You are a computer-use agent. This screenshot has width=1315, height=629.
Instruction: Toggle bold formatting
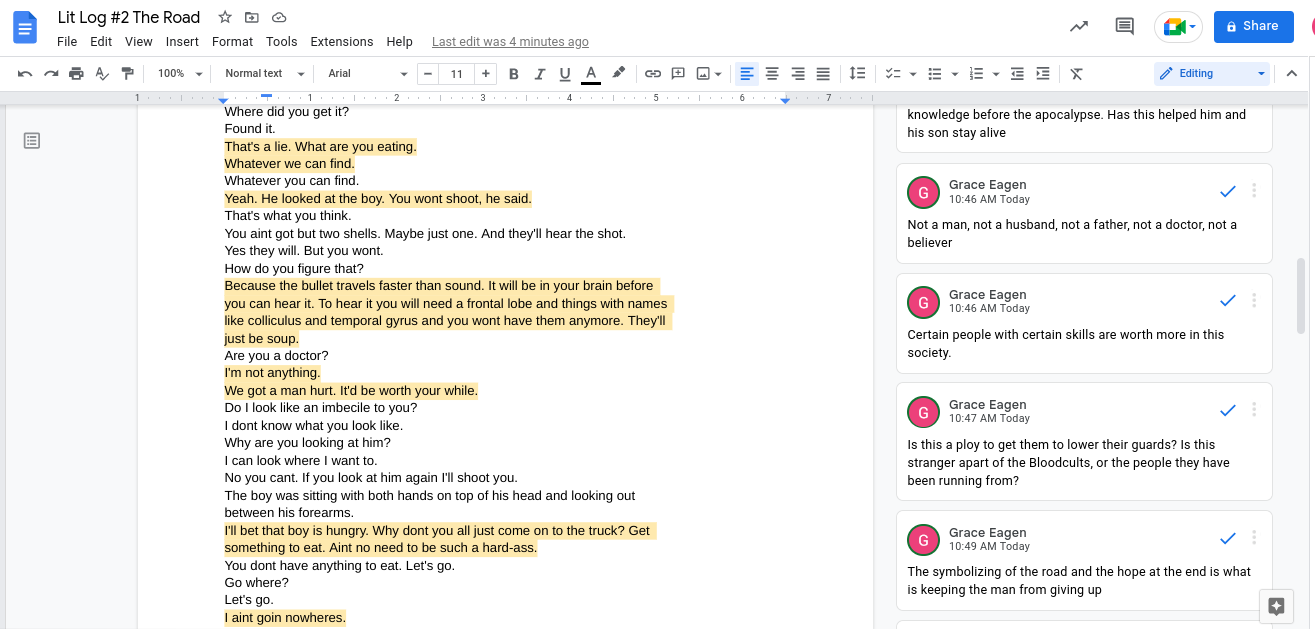coord(514,74)
